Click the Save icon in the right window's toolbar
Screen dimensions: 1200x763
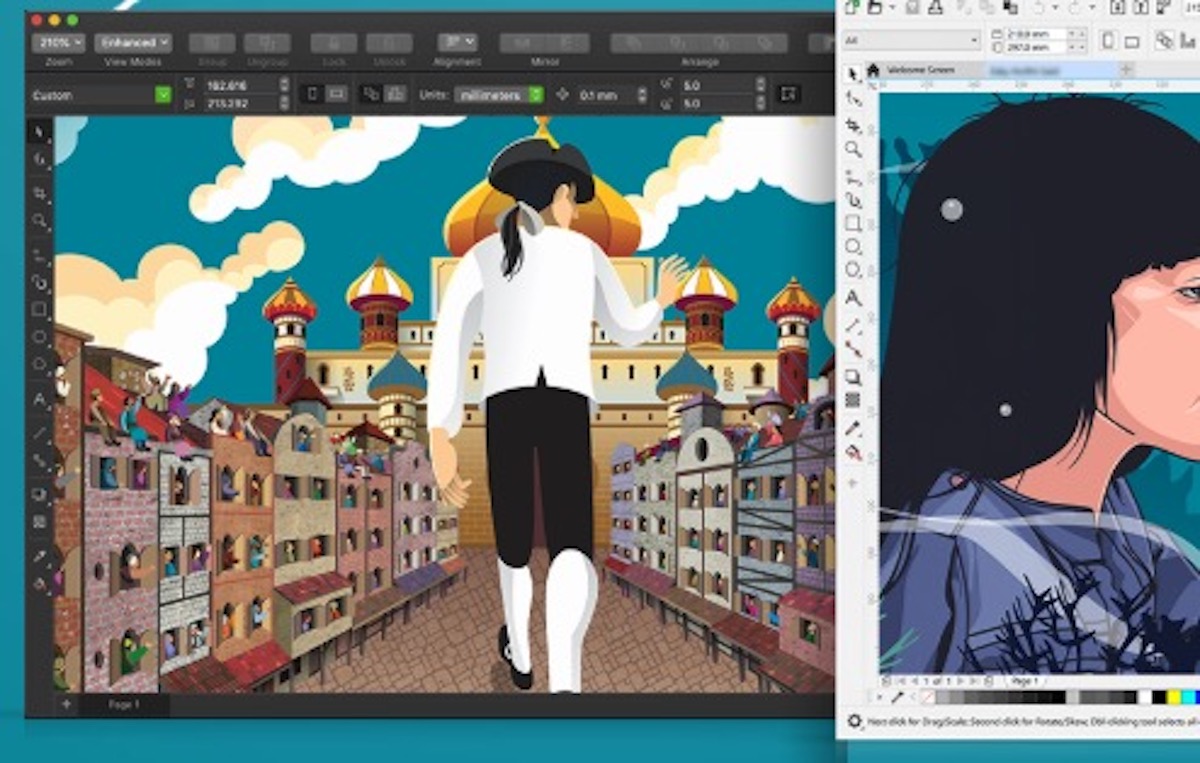click(910, 9)
